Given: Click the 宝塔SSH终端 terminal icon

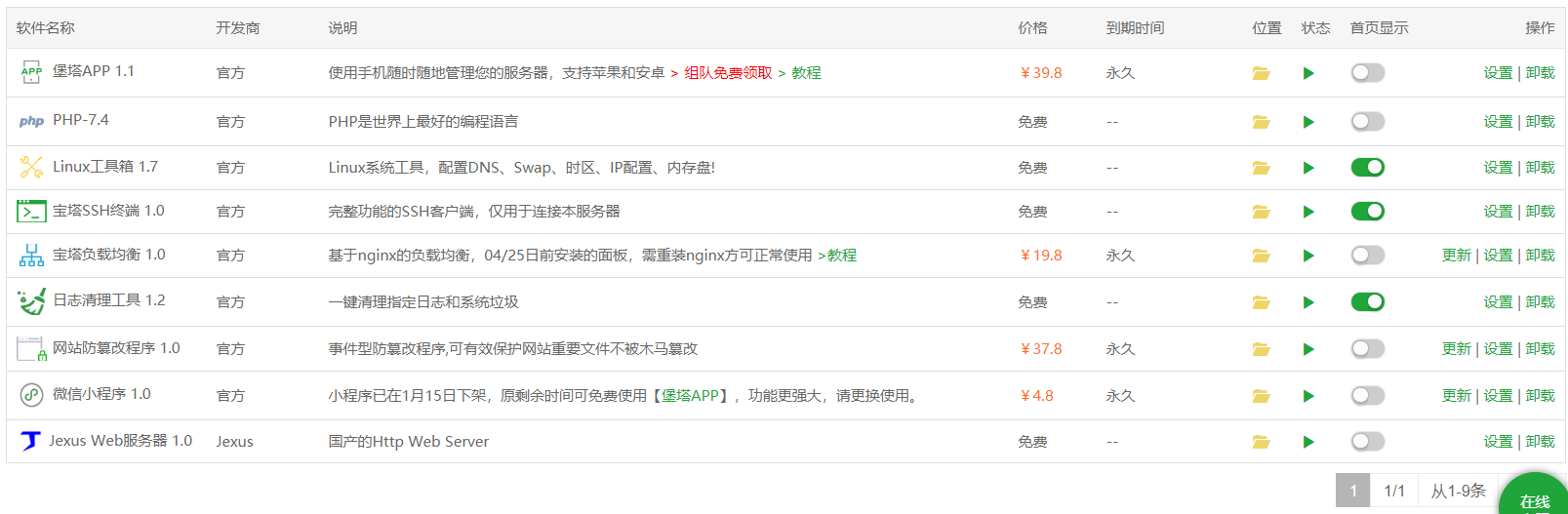Looking at the screenshot, I should [x=31, y=211].
